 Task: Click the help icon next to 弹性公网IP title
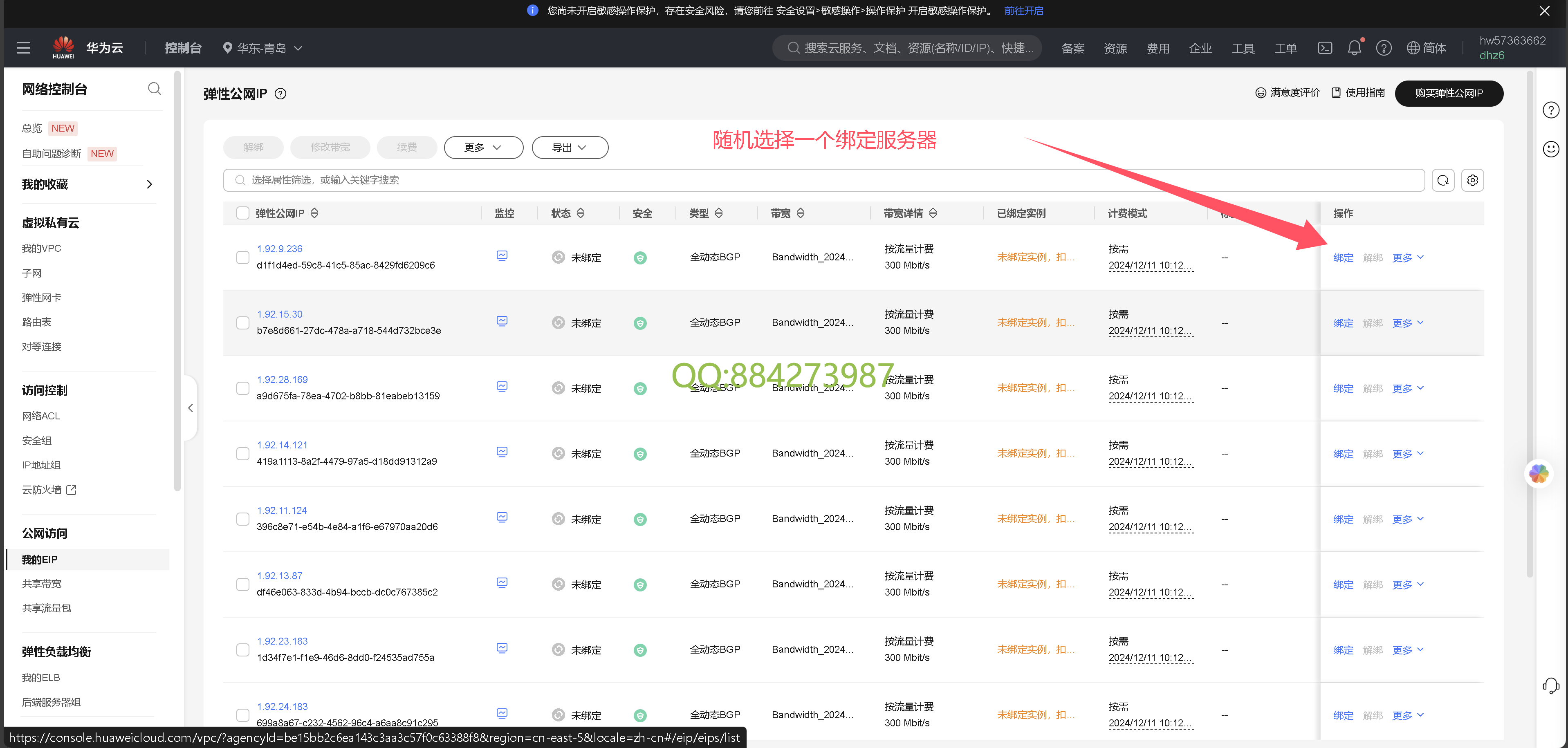point(280,94)
